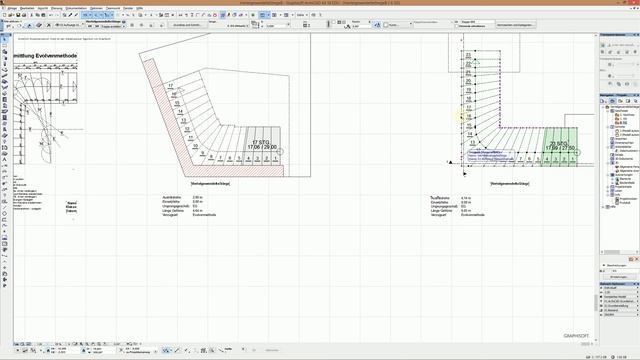The width and height of the screenshot is (640, 360).
Task: Click the pick up parameters eyedropper icon
Action: pyautogui.click(x=70, y=15)
